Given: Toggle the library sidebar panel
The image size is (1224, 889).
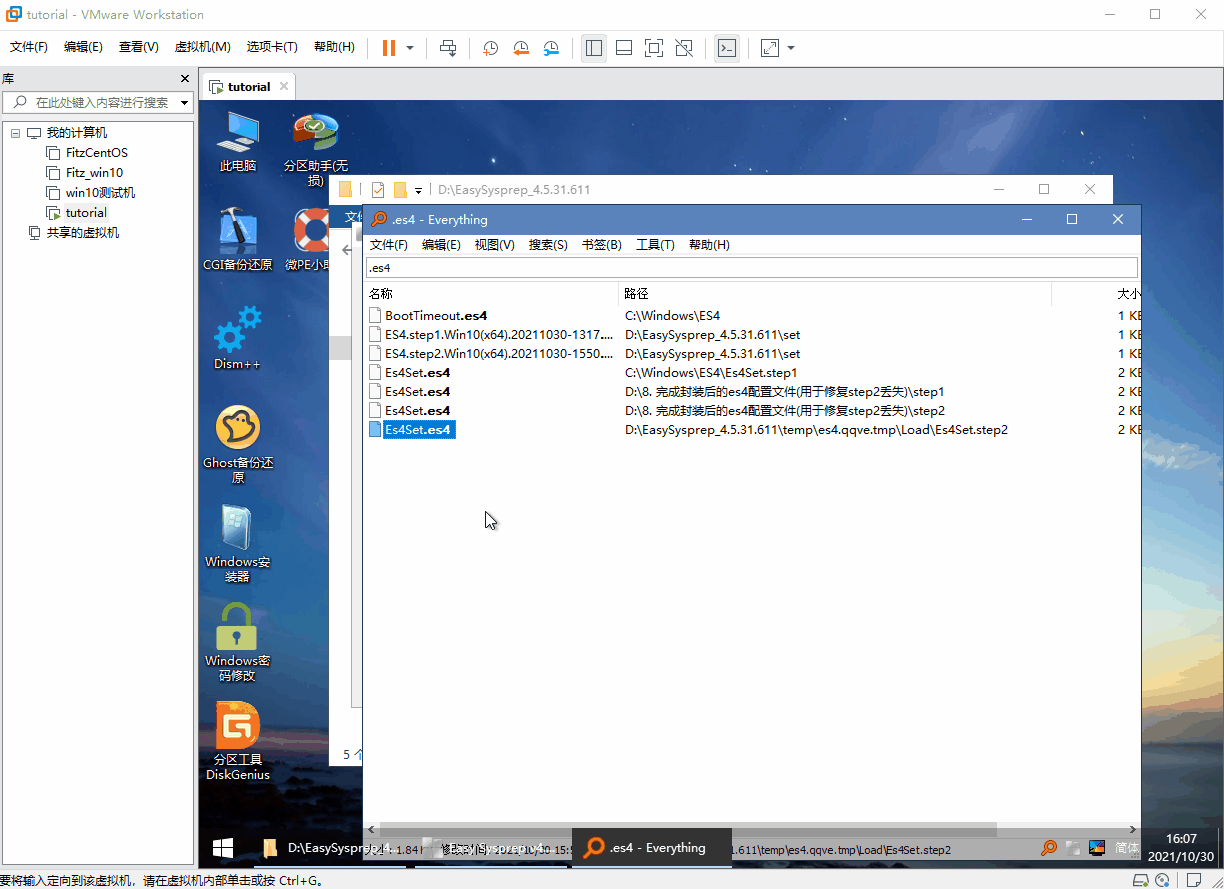Looking at the screenshot, I should pos(594,48).
